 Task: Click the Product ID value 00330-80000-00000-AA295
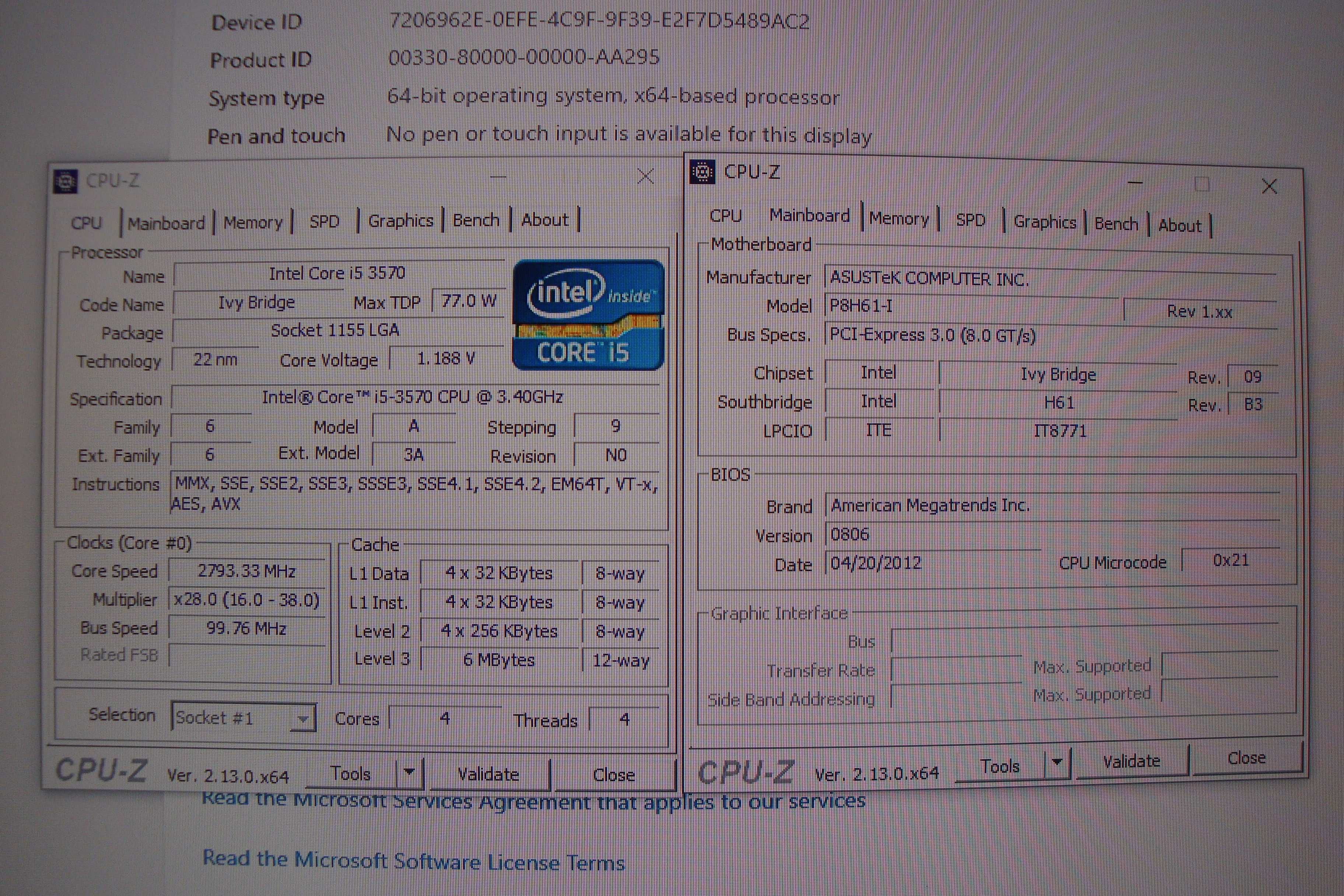click(524, 57)
